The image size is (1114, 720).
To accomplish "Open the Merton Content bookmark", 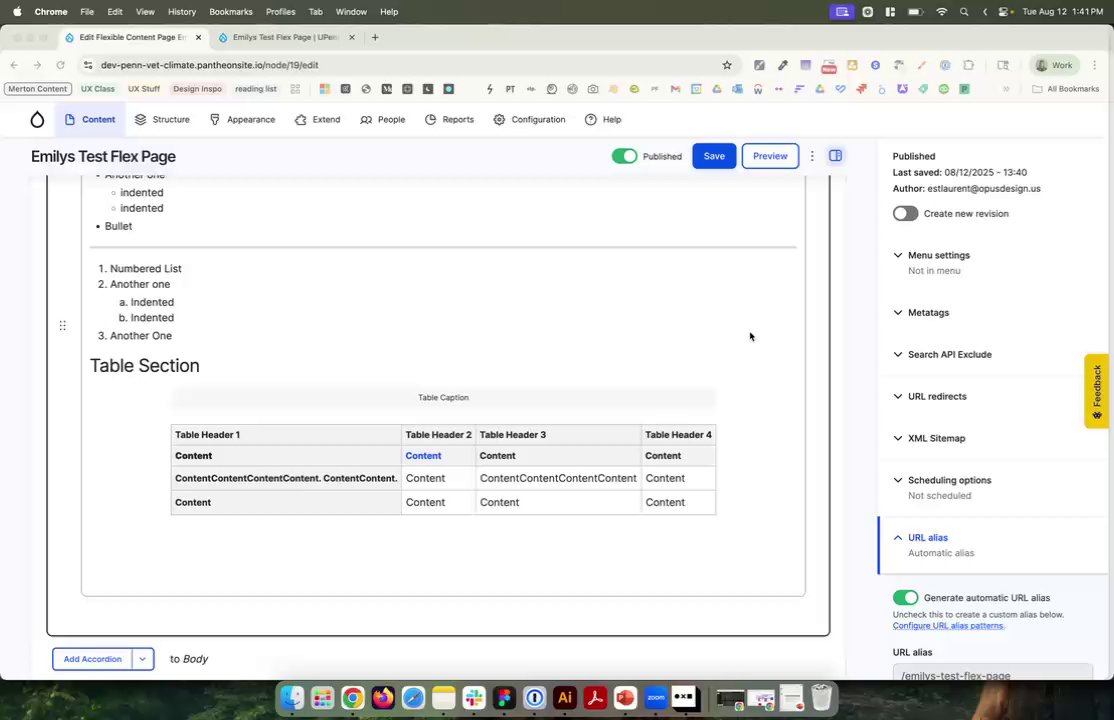I will [38, 89].
